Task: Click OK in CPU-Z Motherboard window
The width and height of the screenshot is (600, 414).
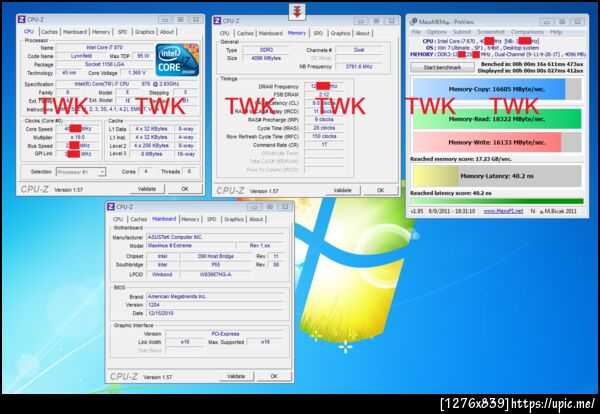Action: point(274,377)
